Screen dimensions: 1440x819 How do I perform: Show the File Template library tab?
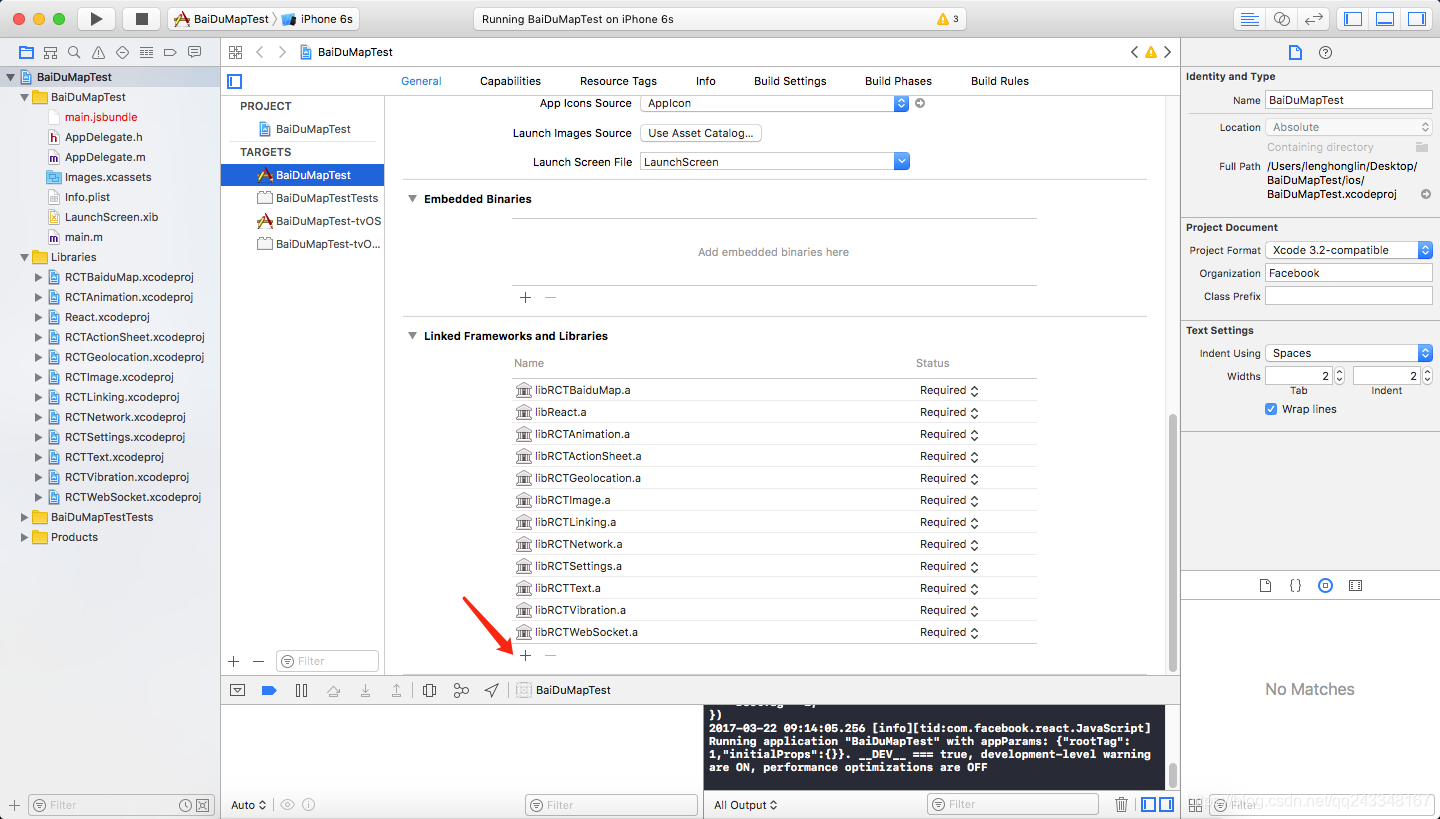click(x=1265, y=586)
